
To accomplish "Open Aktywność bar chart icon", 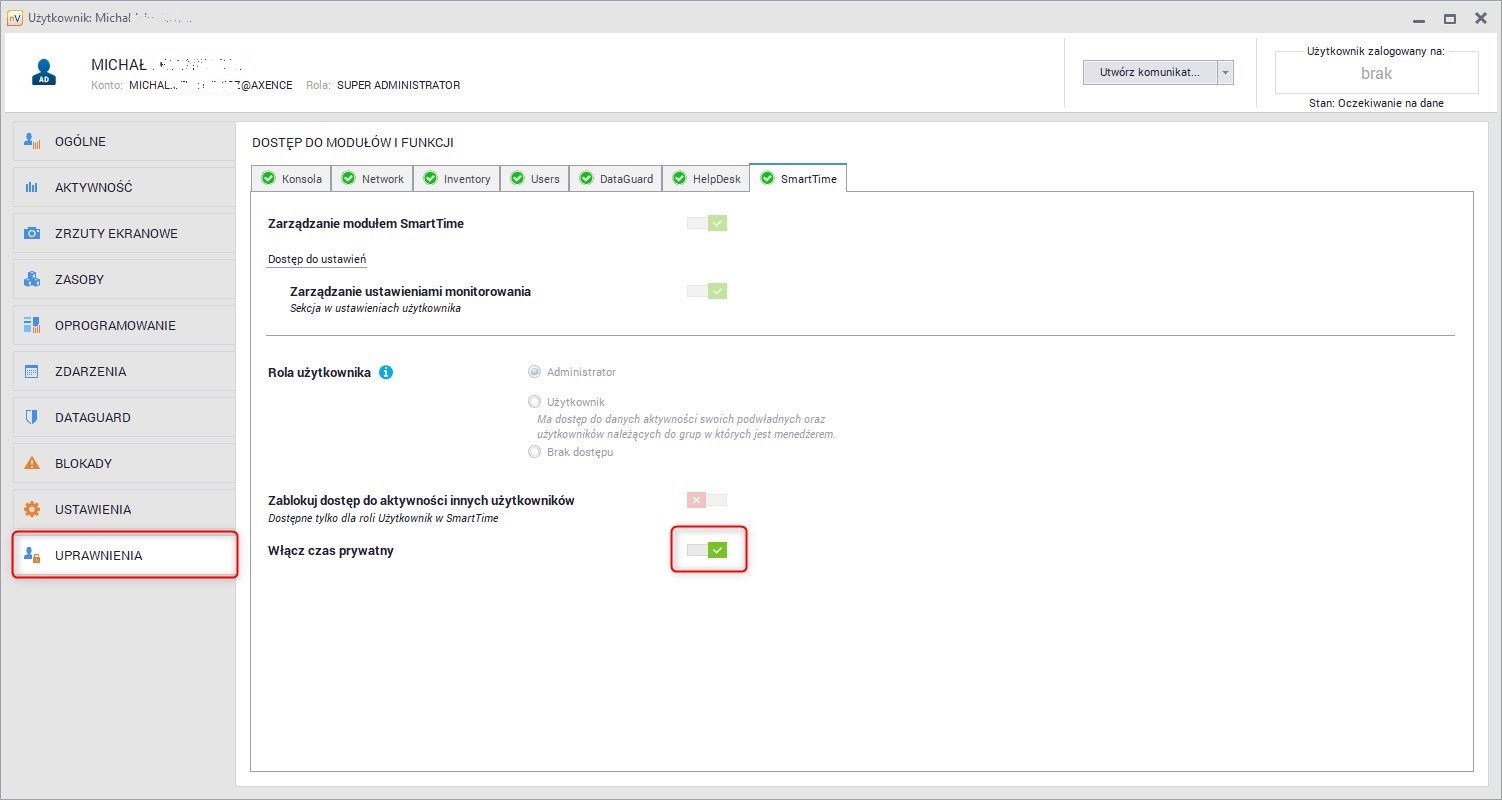I will tap(32, 187).
